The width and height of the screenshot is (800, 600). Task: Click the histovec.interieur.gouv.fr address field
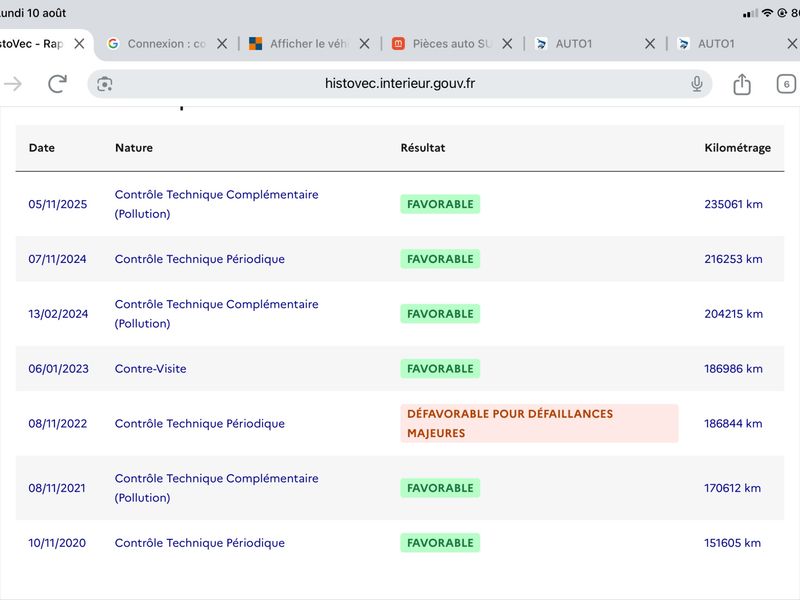coord(399,84)
